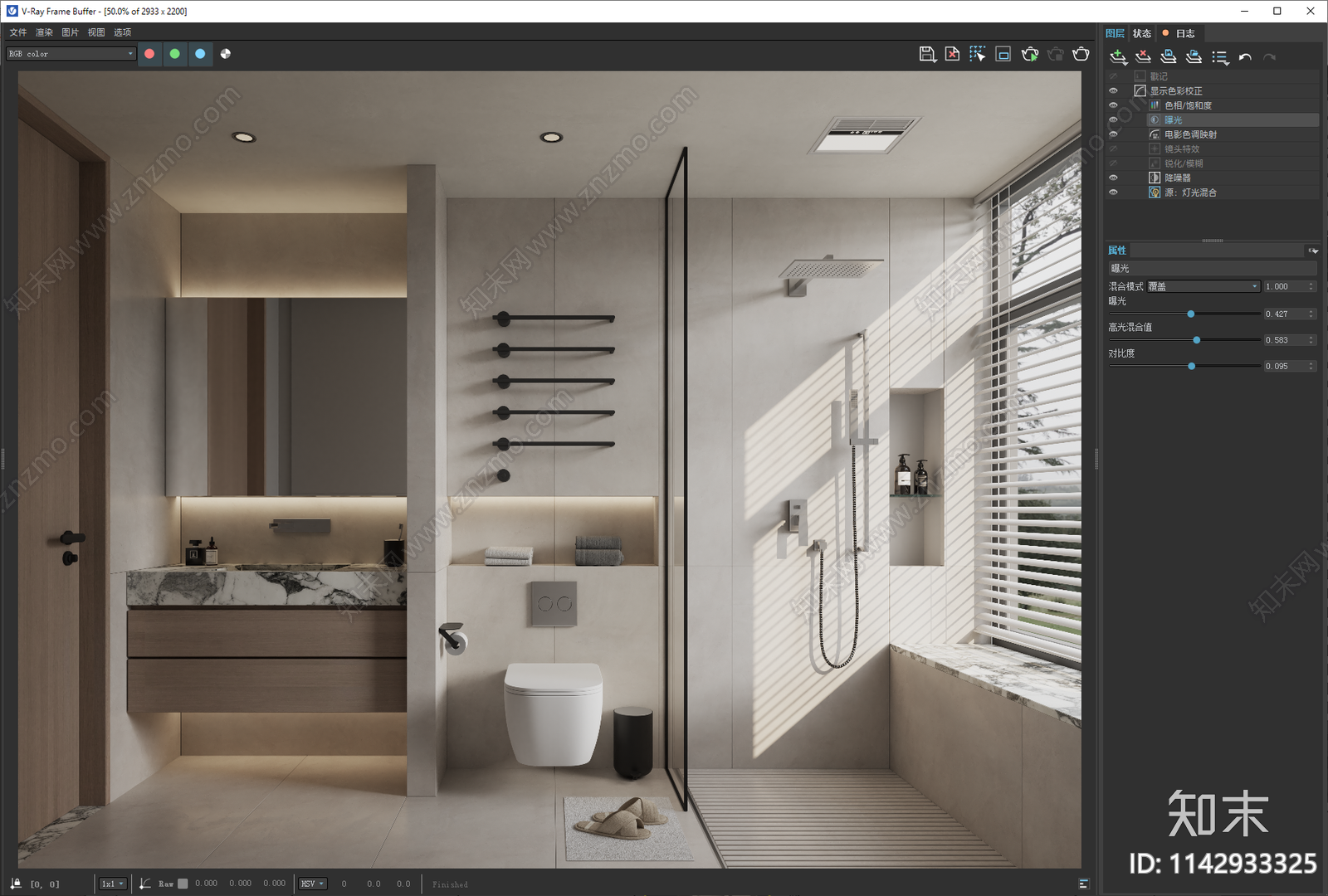This screenshot has height=896, width=1328.
Task: Toggle the red channel button
Action: pyautogui.click(x=149, y=54)
